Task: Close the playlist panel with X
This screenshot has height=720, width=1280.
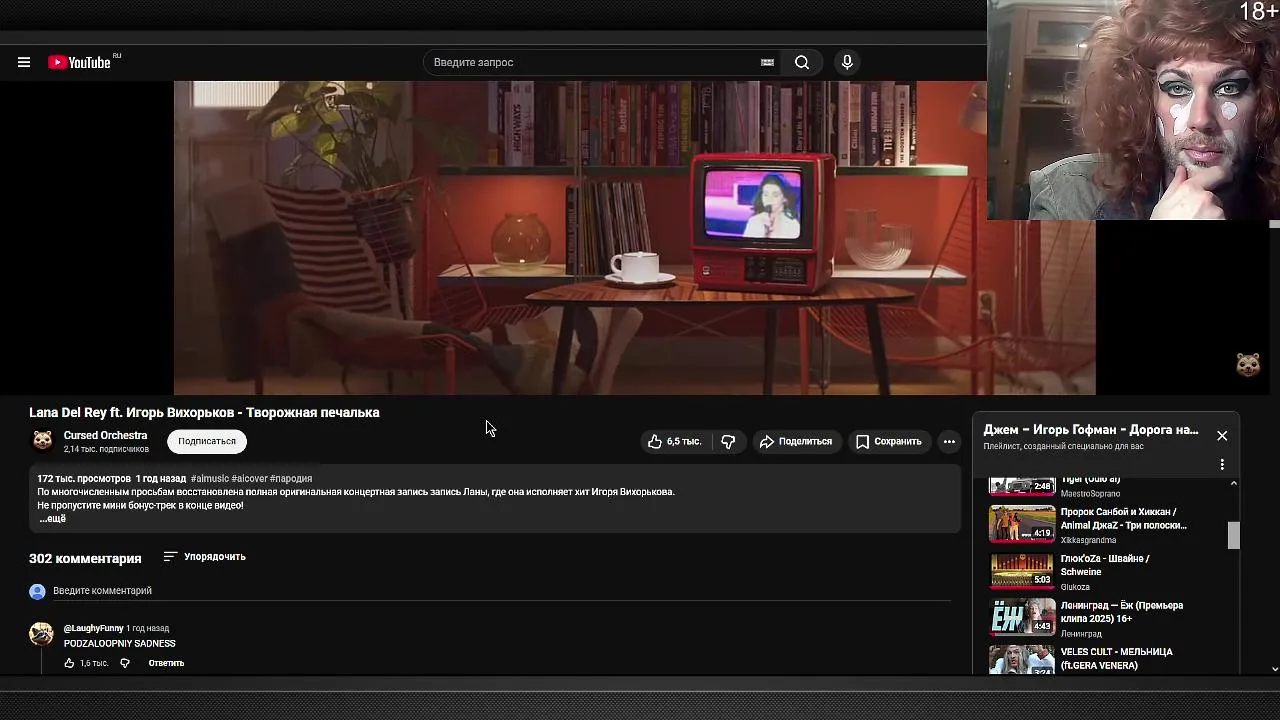Action: (x=1222, y=436)
